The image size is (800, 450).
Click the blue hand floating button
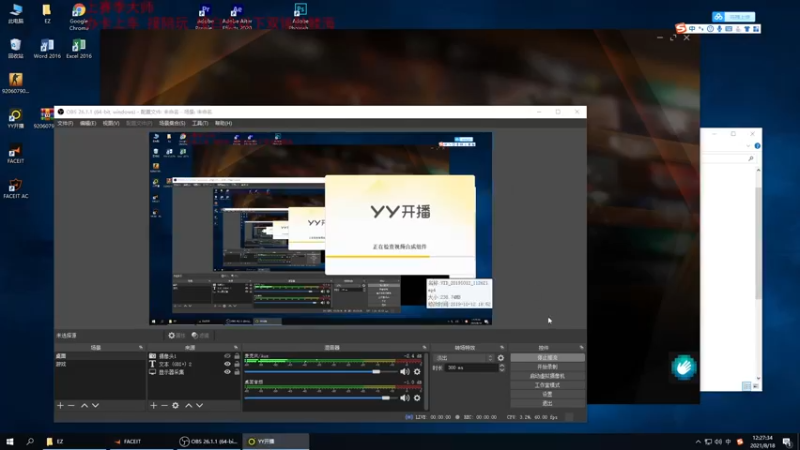684,367
